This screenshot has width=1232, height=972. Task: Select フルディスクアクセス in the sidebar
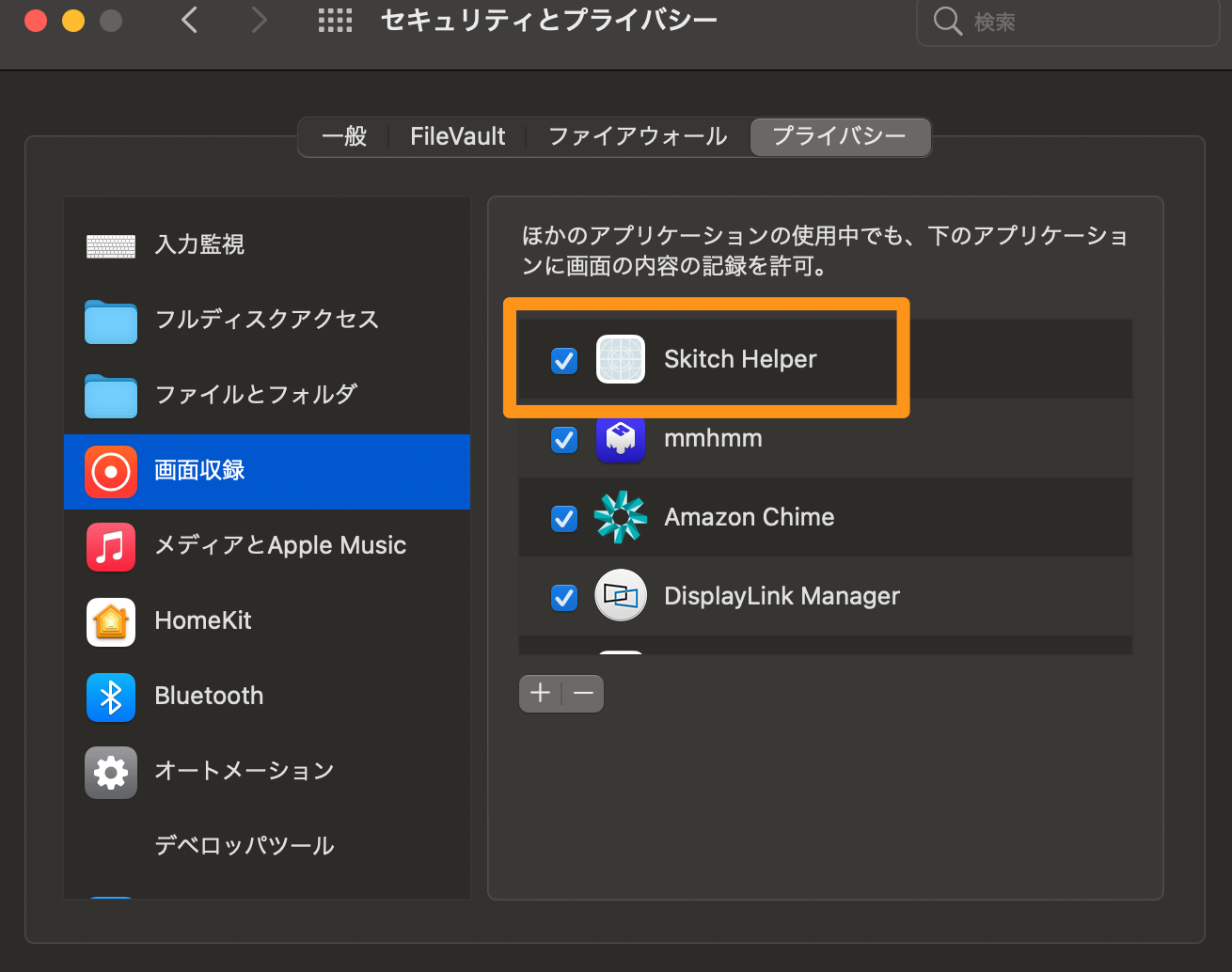267,321
